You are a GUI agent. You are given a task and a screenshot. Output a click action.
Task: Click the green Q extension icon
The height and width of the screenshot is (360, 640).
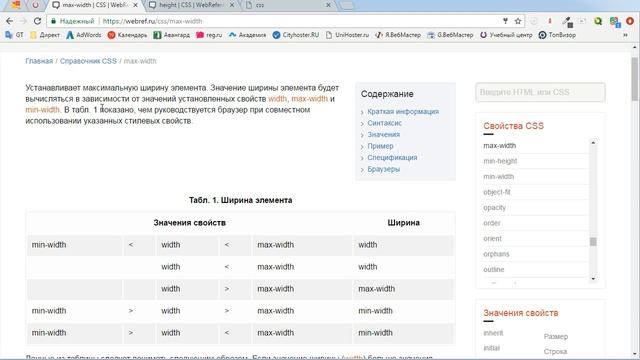(x=598, y=21)
